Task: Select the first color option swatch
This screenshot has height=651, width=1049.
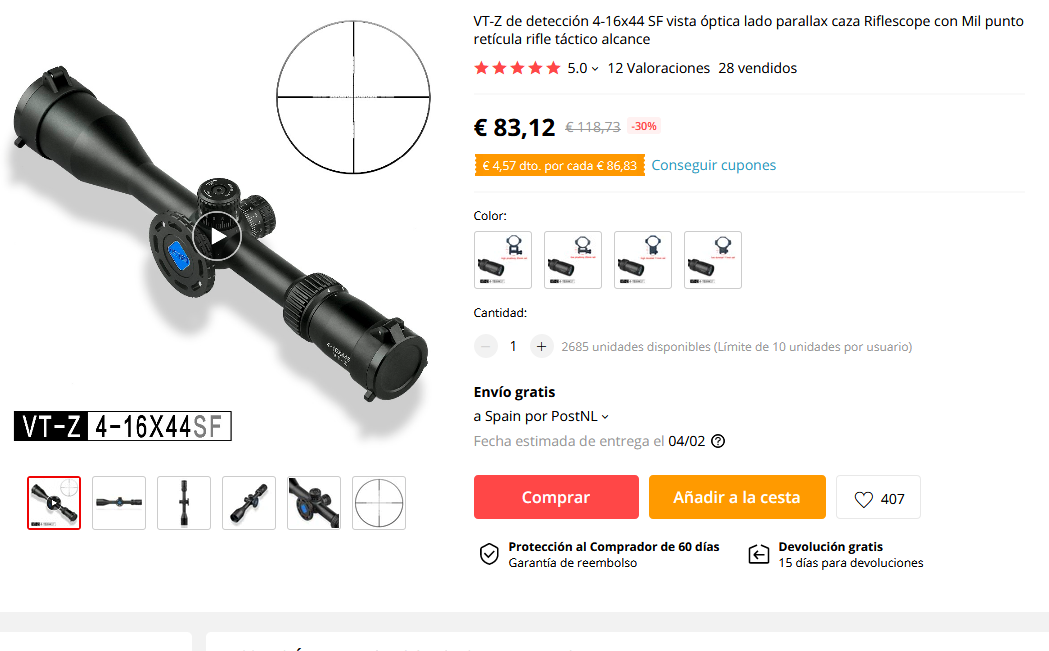Action: (x=503, y=260)
